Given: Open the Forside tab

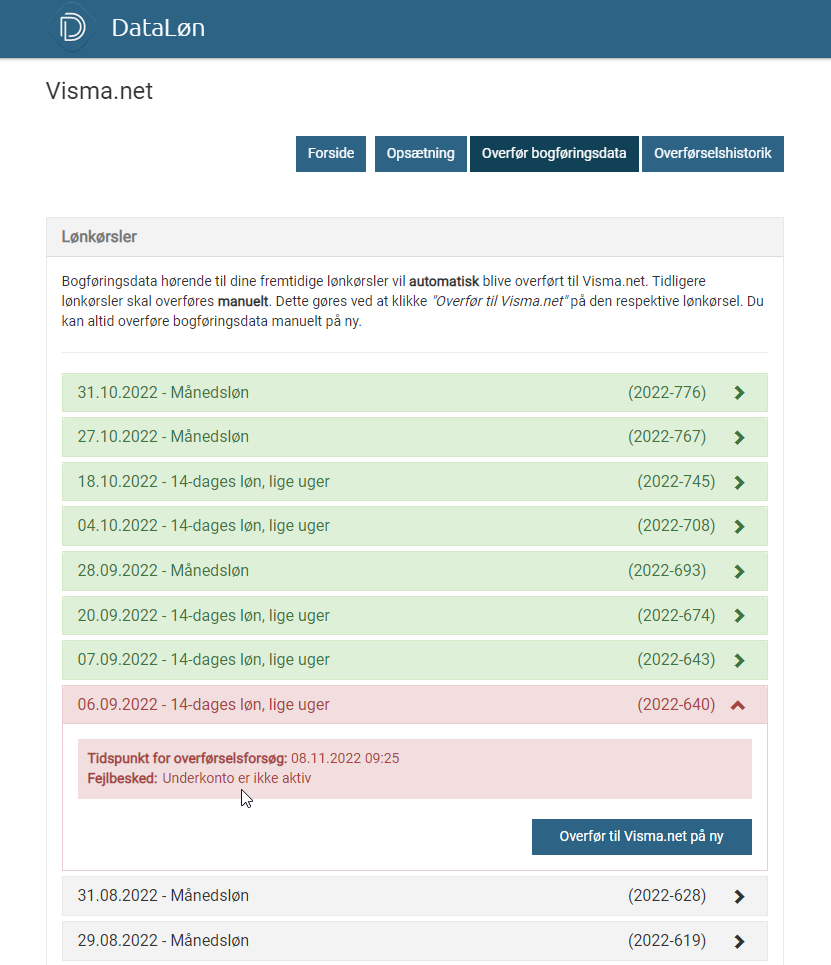Looking at the screenshot, I should (x=331, y=154).
